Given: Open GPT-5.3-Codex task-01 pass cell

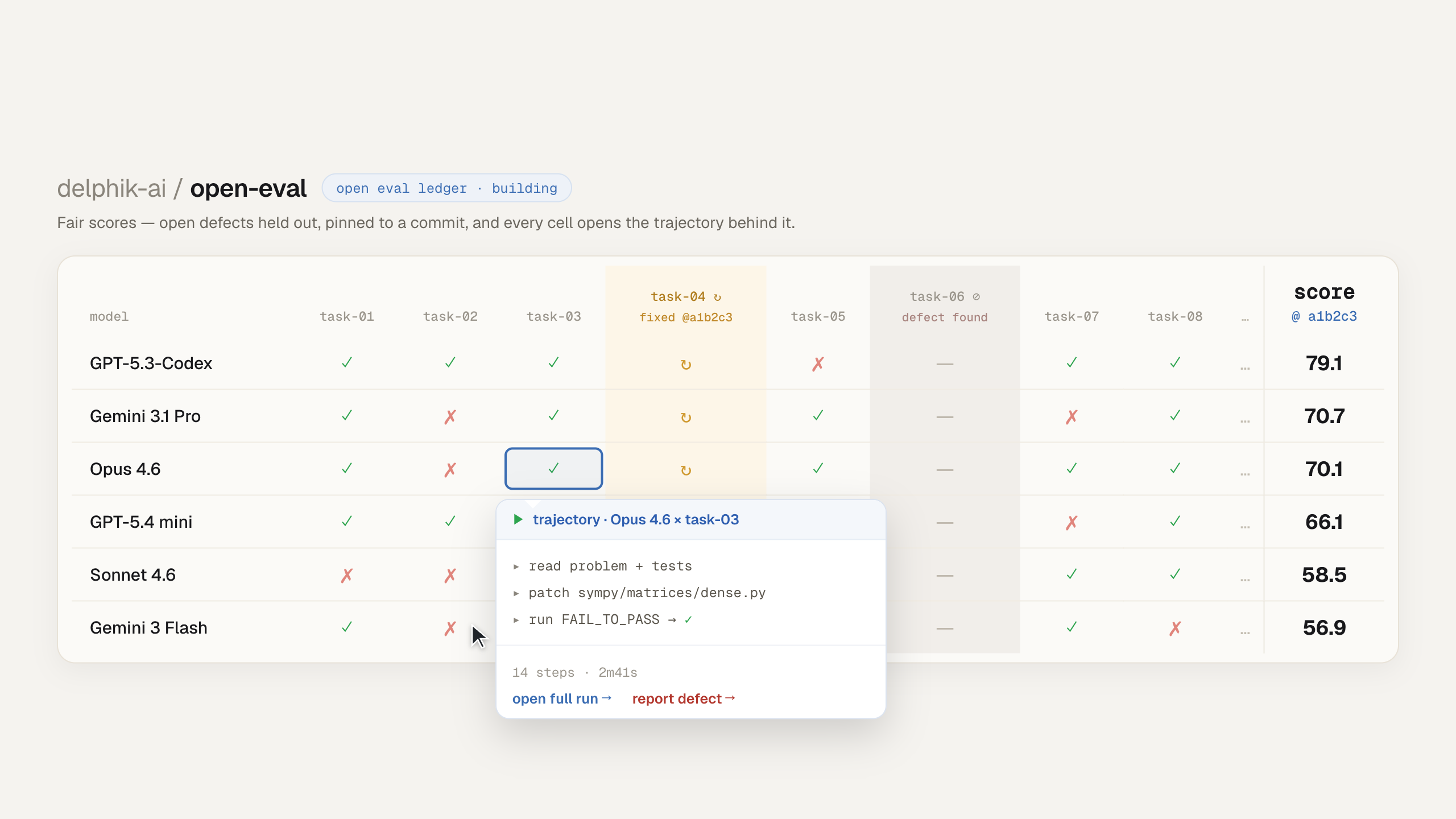Looking at the screenshot, I should (347, 363).
